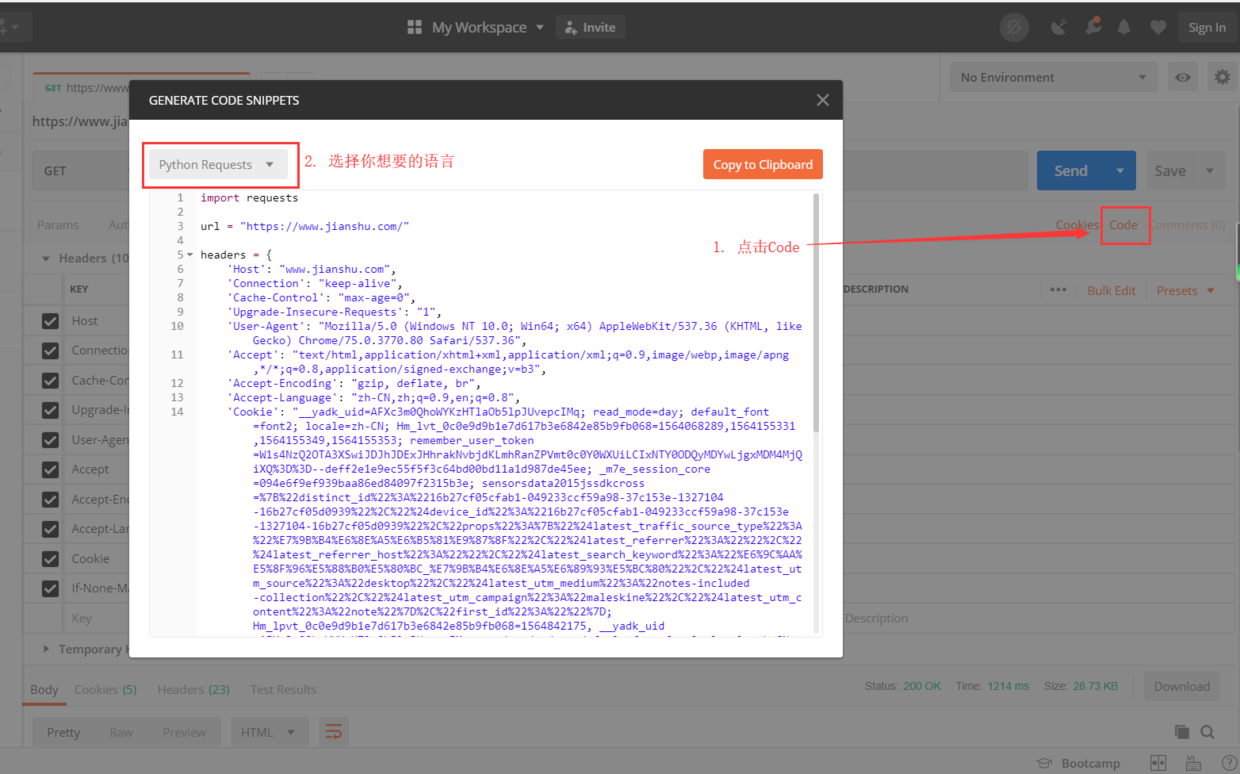Toggle the Accept-Language header checkbox
Image resolution: width=1240 pixels, height=774 pixels.
[x=50, y=528]
